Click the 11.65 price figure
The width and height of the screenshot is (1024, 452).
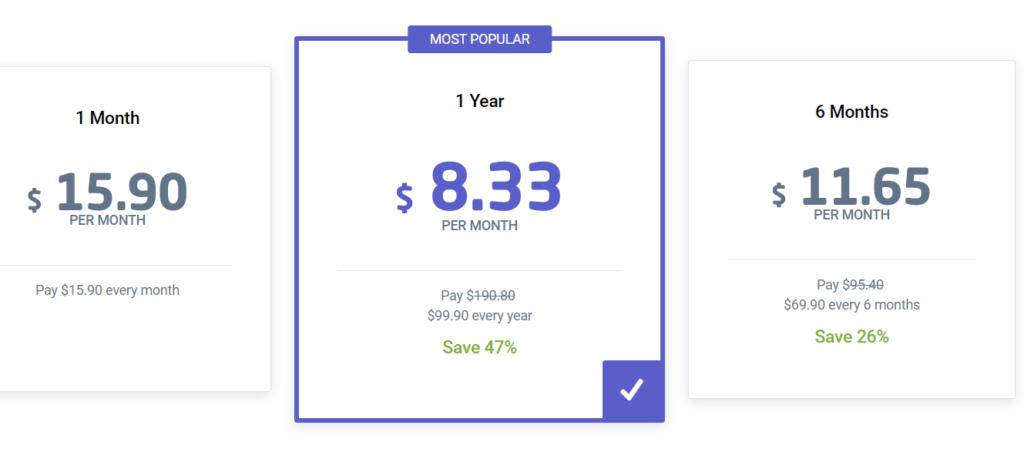click(865, 186)
